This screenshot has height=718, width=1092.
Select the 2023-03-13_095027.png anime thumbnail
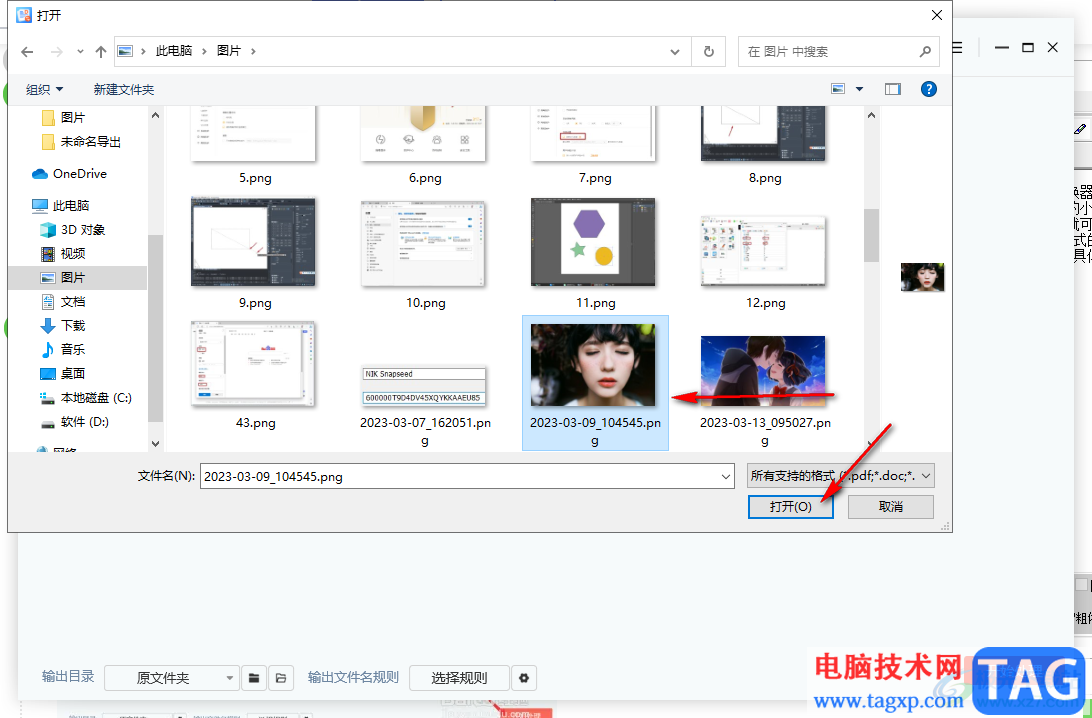pyautogui.click(x=763, y=370)
